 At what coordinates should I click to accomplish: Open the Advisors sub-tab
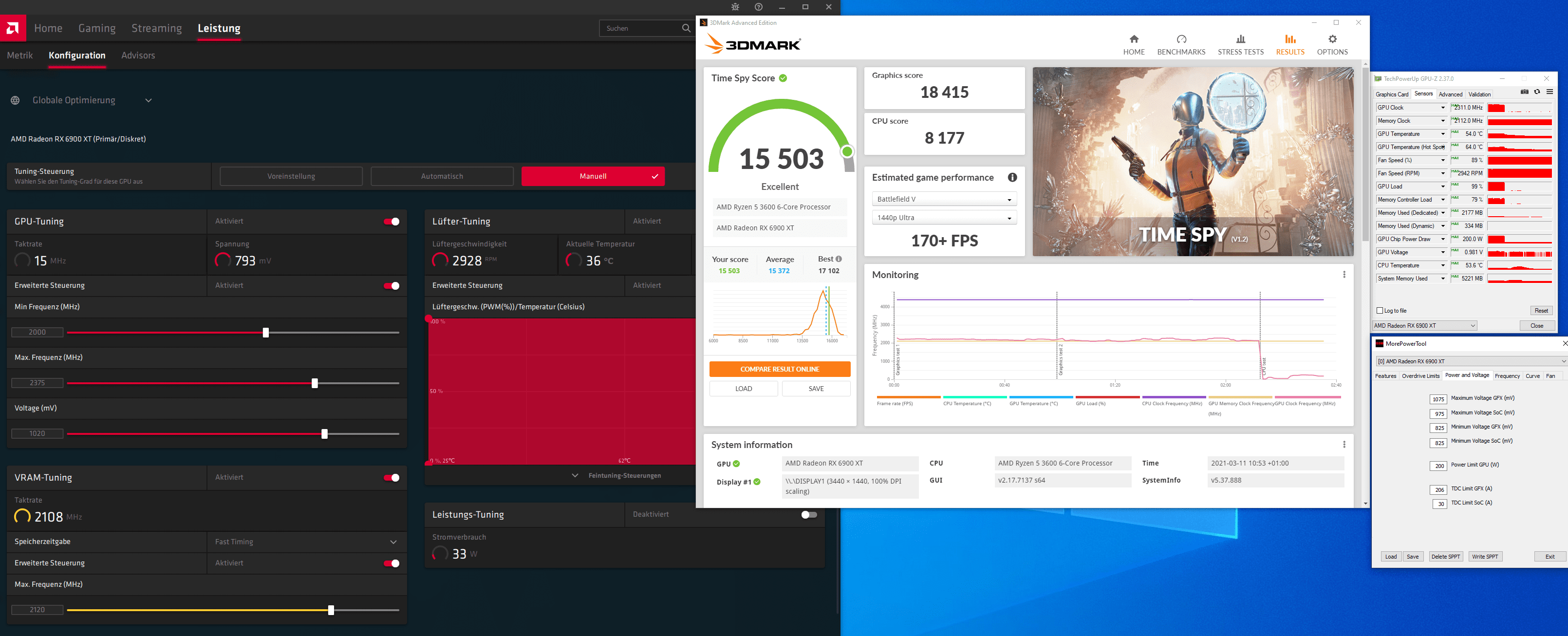(138, 56)
